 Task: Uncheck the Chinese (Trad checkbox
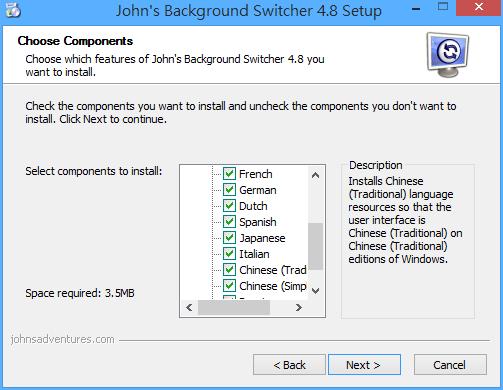(229, 270)
